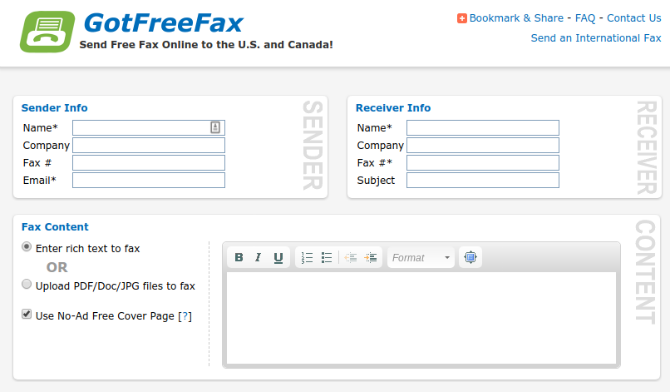Focus the receiver Company input field
The height and width of the screenshot is (392, 670).
[x=482, y=145]
